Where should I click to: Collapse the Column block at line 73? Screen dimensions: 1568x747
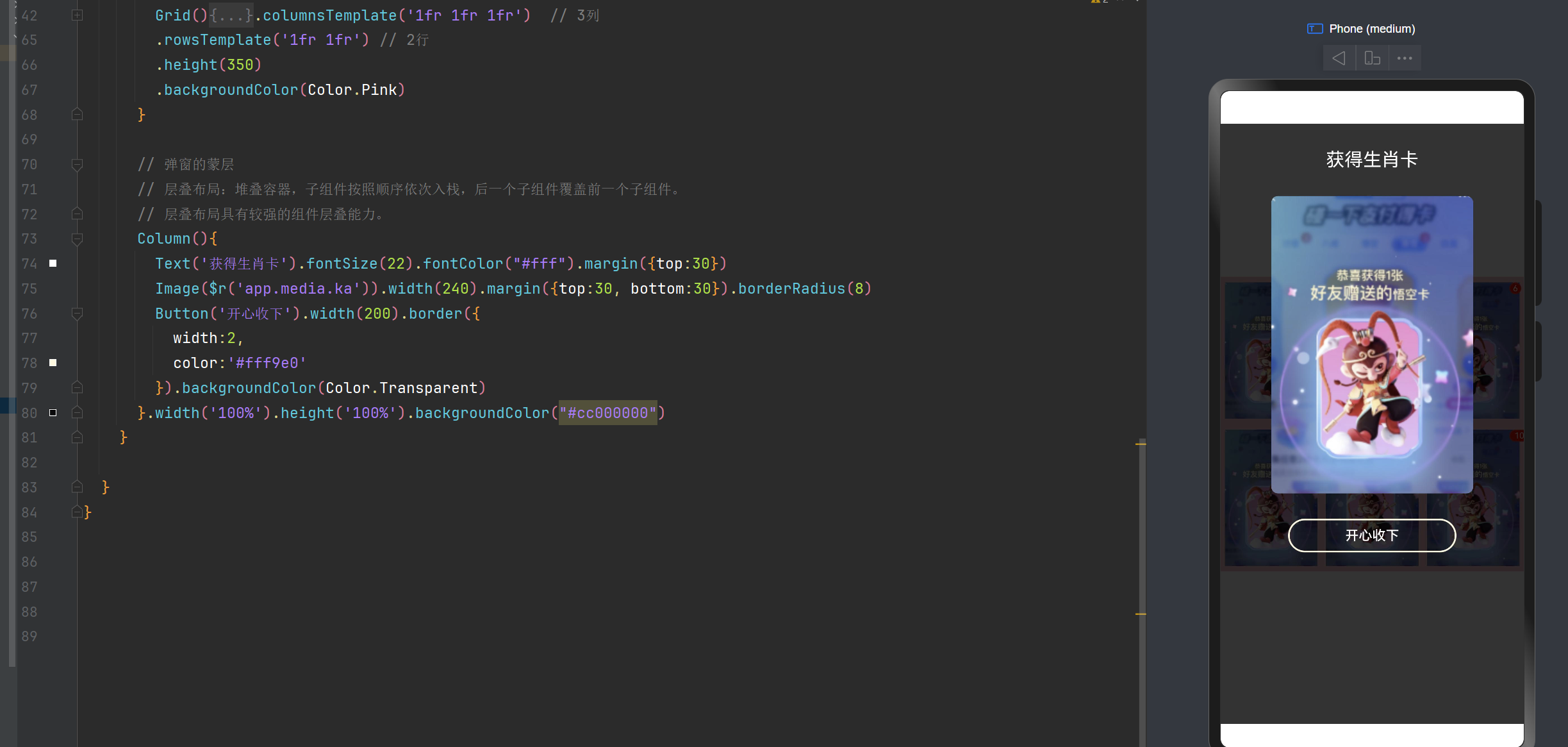(77, 239)
